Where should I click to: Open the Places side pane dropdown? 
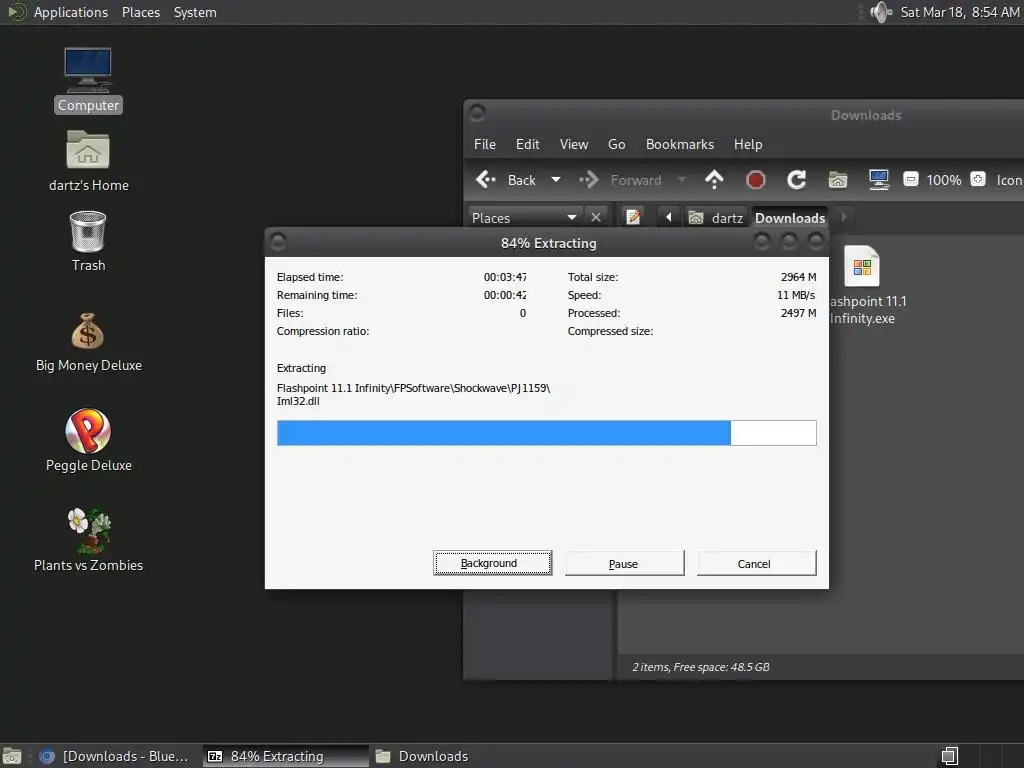[x=524, y=217]
